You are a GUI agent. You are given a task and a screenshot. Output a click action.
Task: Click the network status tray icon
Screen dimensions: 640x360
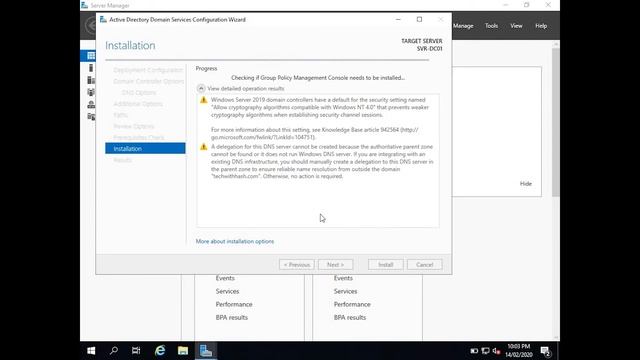[x=485, y=351]
